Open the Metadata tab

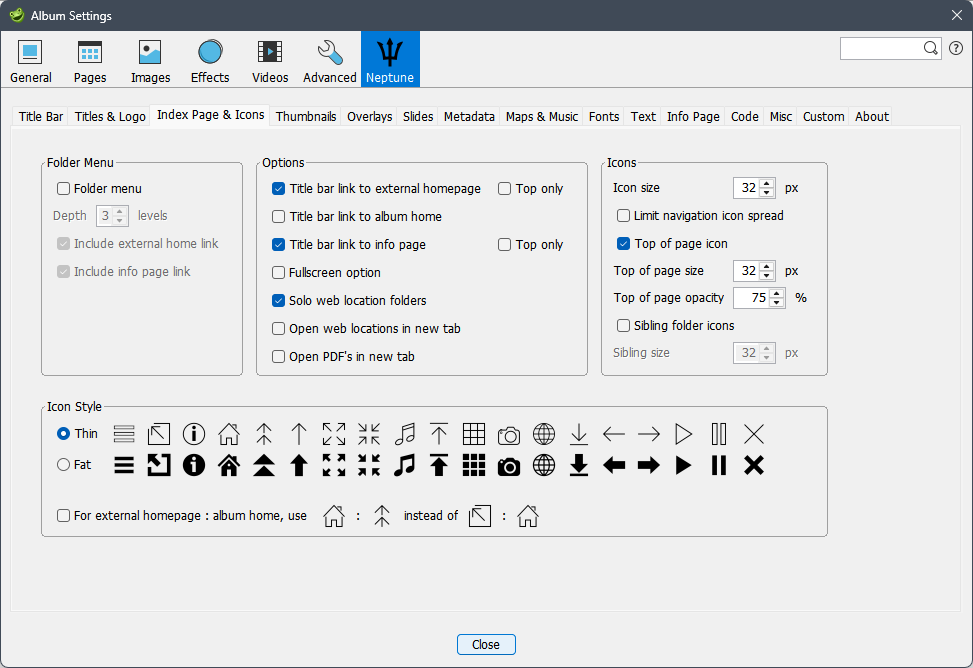[x=469, y=117]
